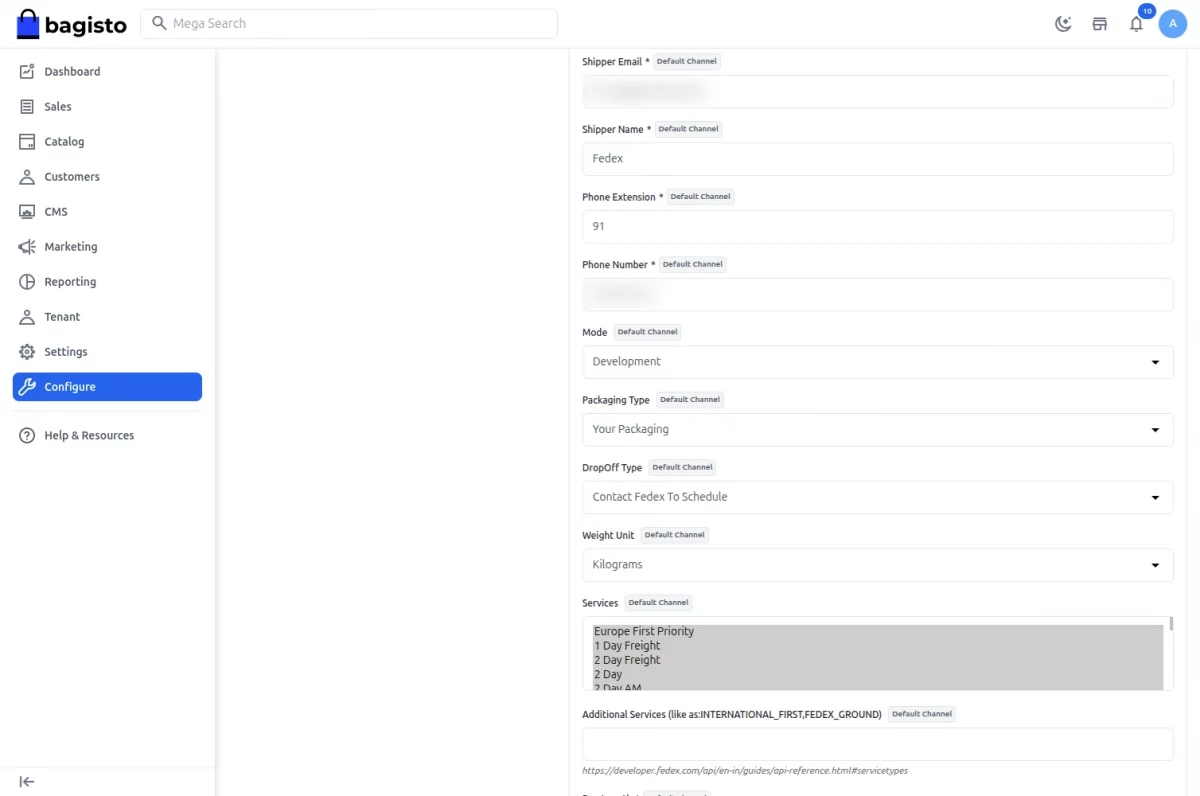The height and width of the screenshot is (796, 1200).
Task: Toggle dark mode moon icon
Action: [1063, 24]
